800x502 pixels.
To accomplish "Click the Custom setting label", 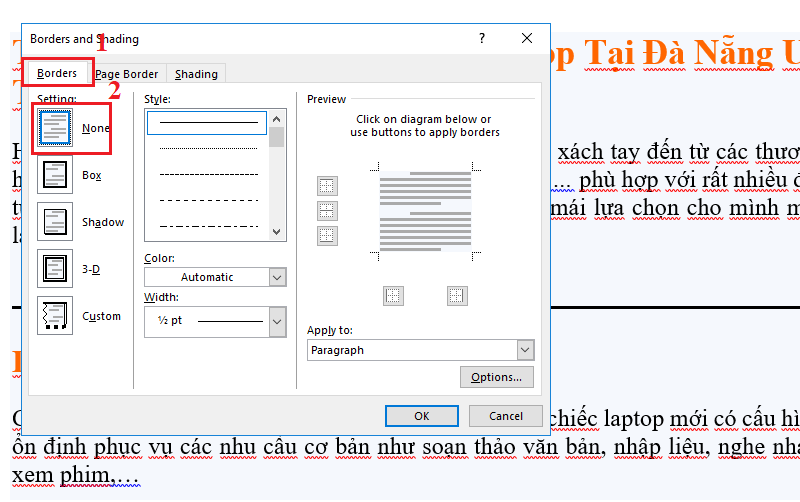I will click(102, 316).
